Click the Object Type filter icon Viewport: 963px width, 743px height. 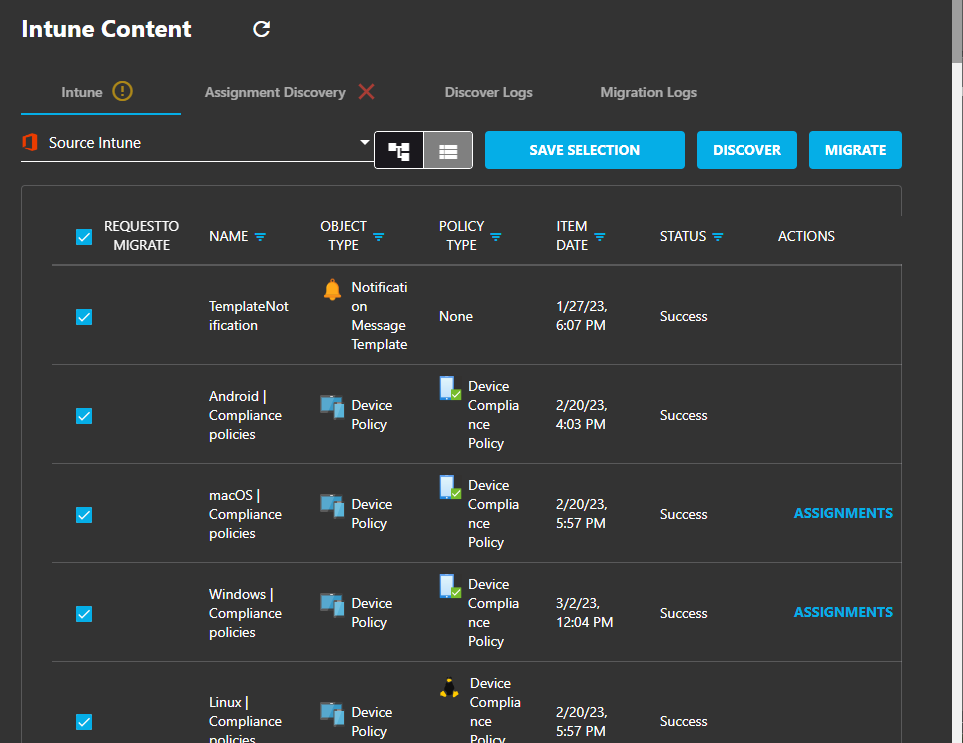pos(379,236)
